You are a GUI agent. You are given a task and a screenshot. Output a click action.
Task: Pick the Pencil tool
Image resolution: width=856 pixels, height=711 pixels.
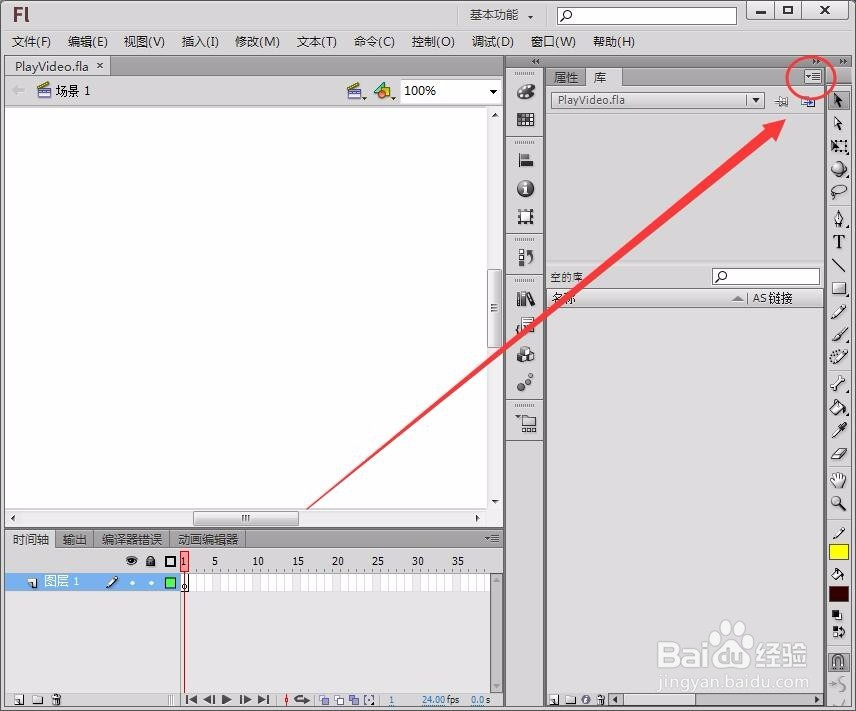tap(839, 311)
